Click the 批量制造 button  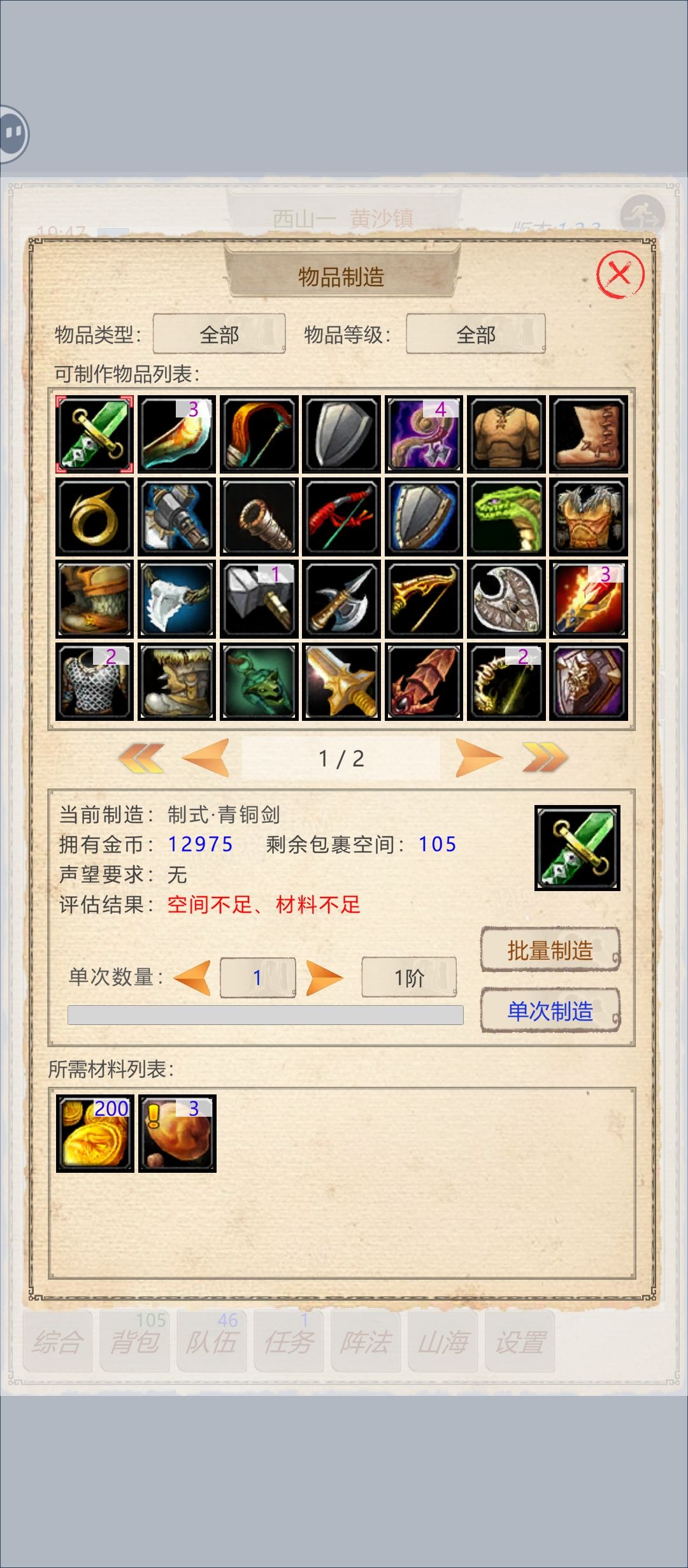(x=550, y=950)
